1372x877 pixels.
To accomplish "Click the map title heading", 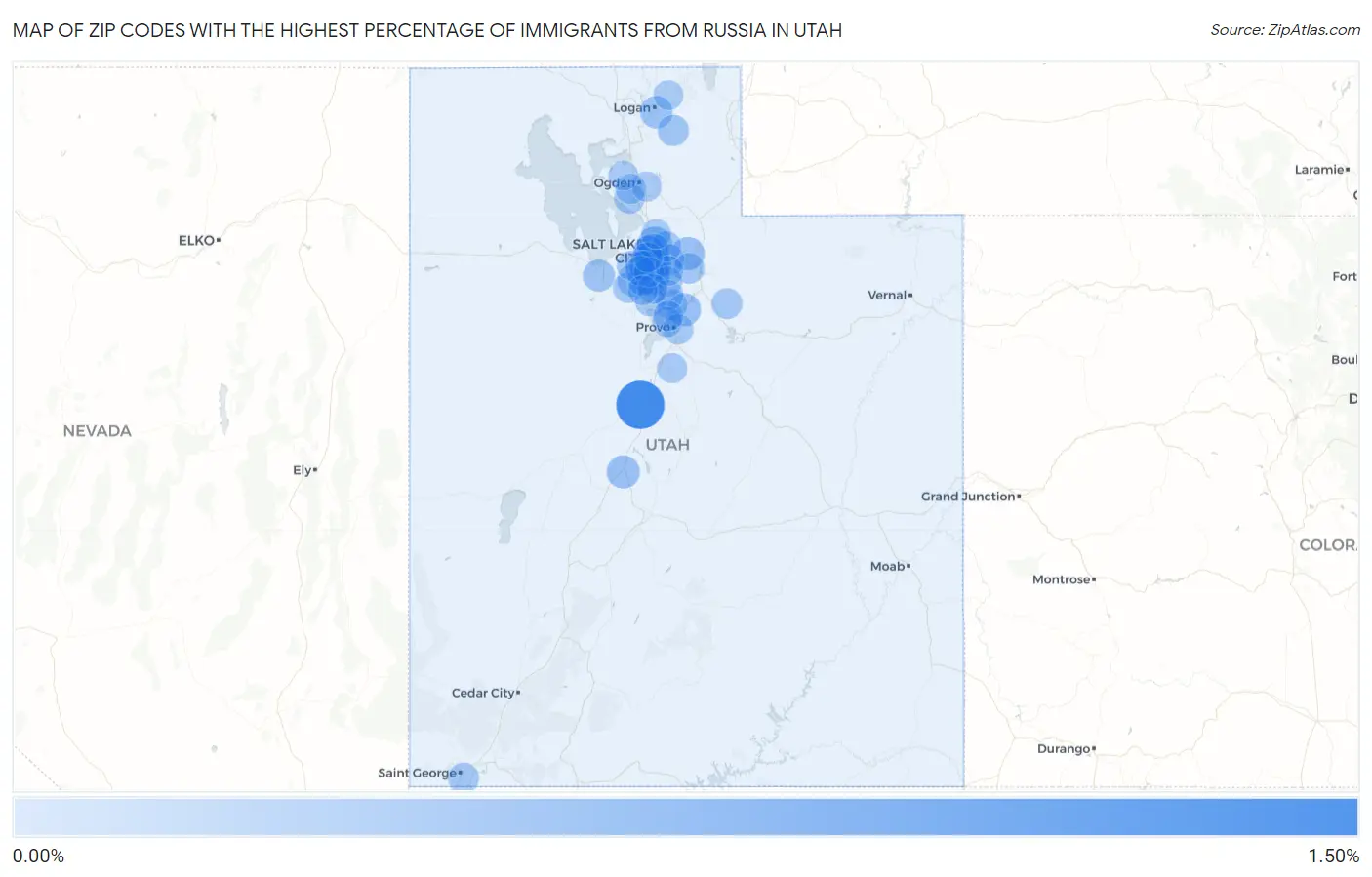I will click(x=427, y=30).
